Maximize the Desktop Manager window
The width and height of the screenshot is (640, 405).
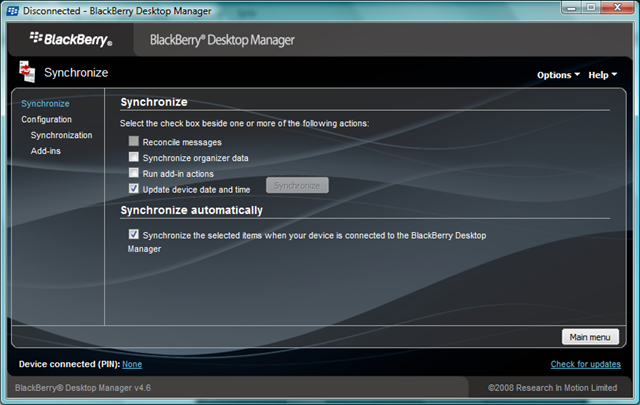click(591, 8)
